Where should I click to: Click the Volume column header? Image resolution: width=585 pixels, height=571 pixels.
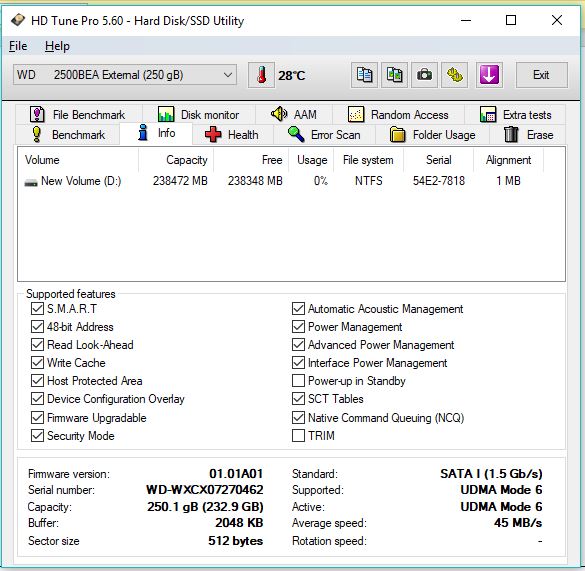[x=78, y=160]
